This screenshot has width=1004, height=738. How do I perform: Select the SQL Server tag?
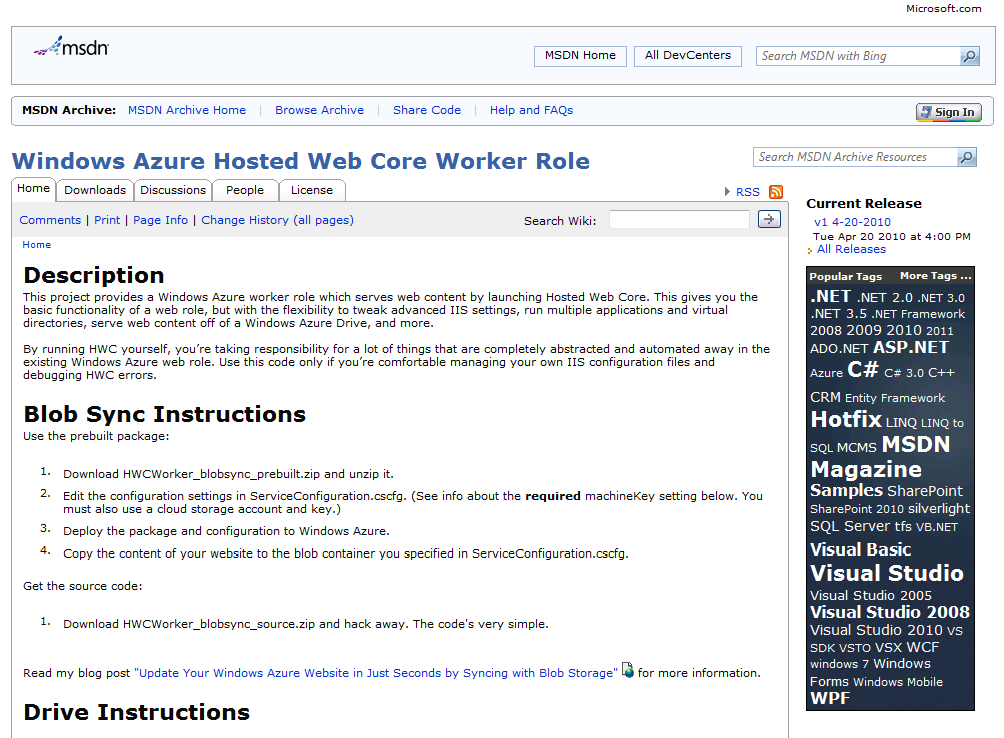click(x=850, y=526)
